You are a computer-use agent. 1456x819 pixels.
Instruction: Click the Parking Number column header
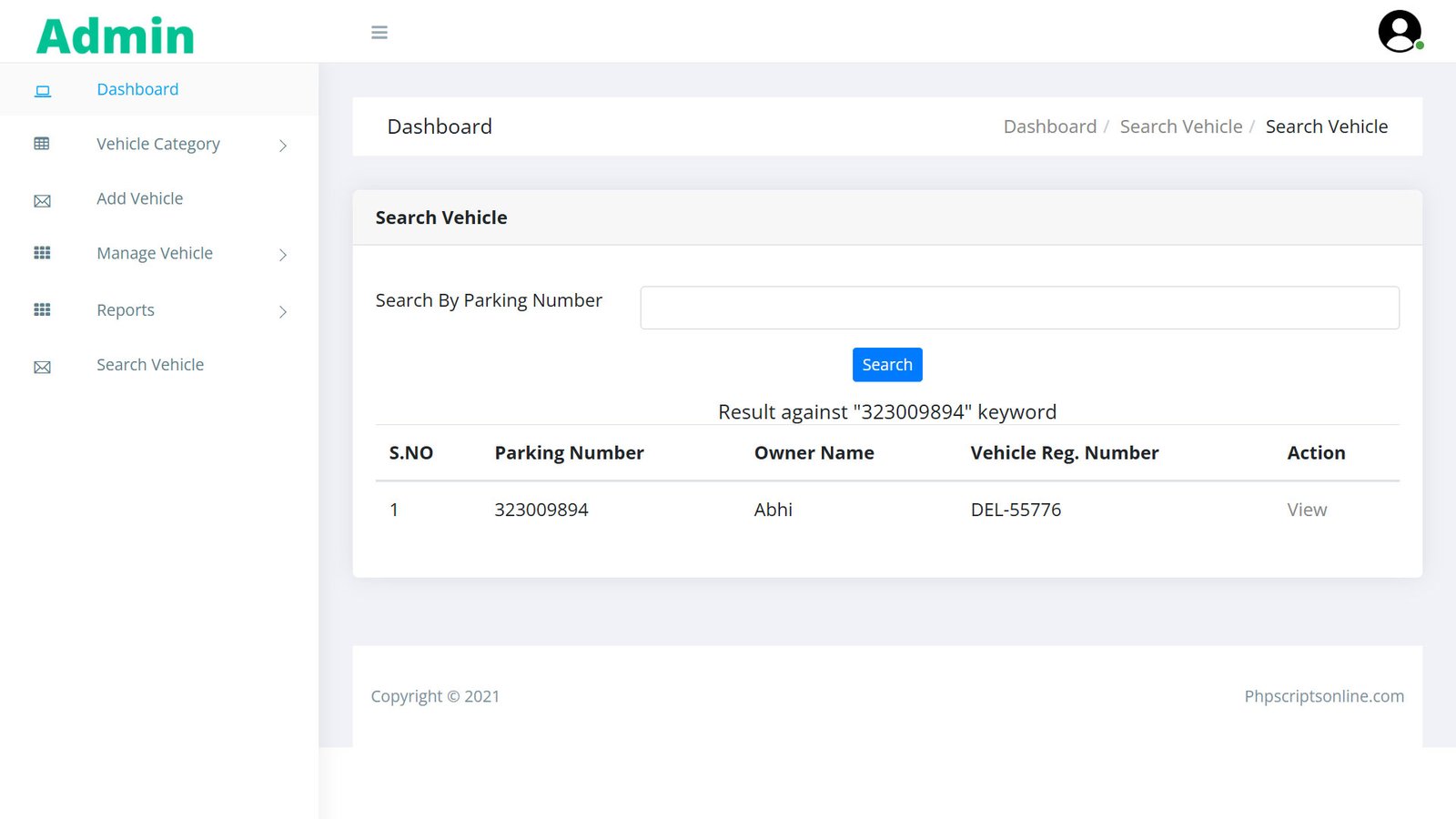(569, 453)
